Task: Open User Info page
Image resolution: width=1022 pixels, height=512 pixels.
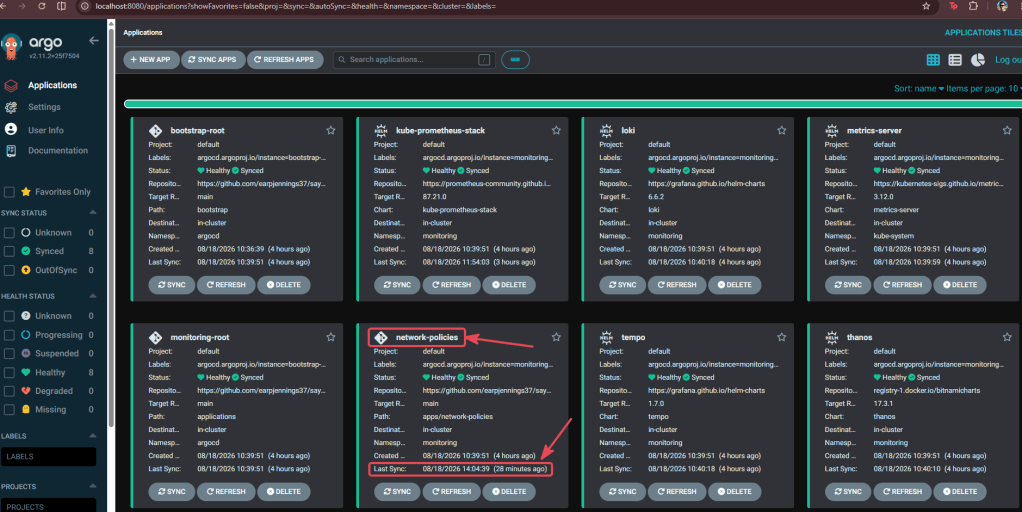Action: click(46, 130)
